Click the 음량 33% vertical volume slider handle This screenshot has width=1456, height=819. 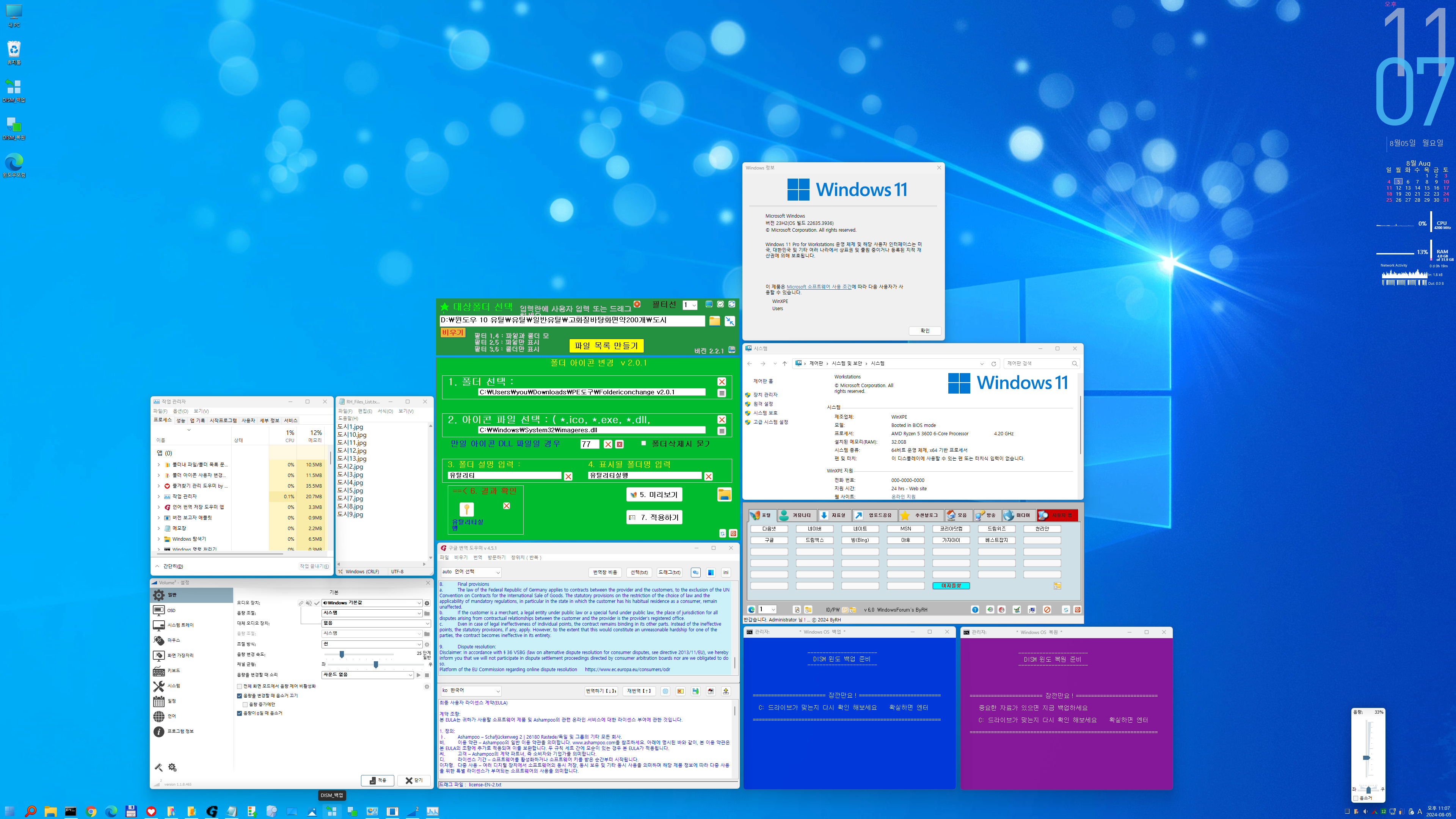click(x=1367, y=758)
